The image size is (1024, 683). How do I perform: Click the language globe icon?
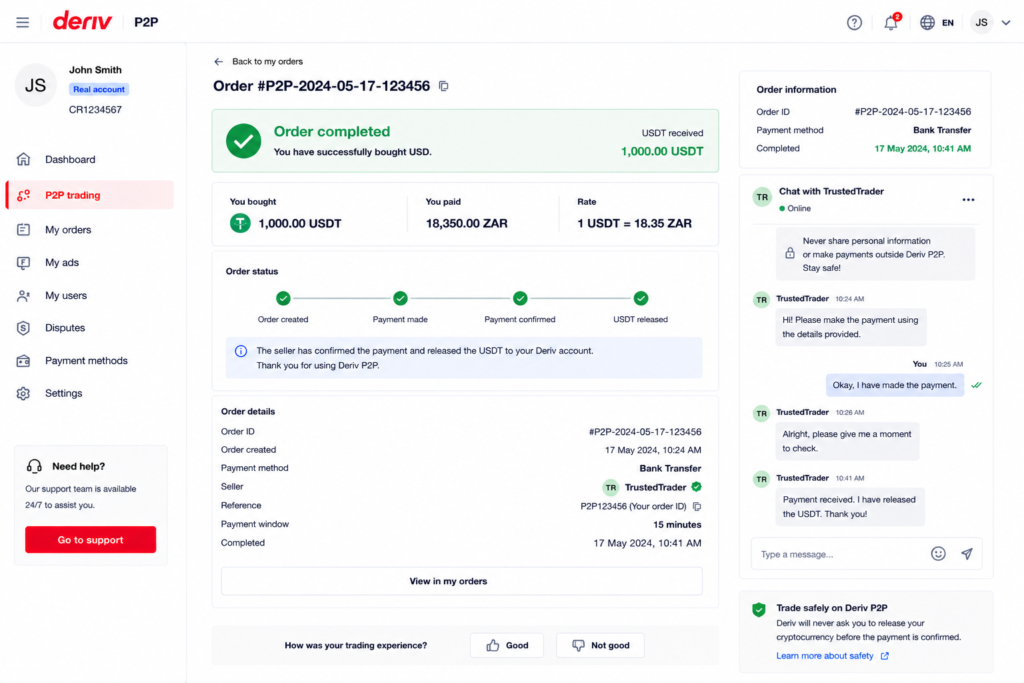[x=927, y=22]
